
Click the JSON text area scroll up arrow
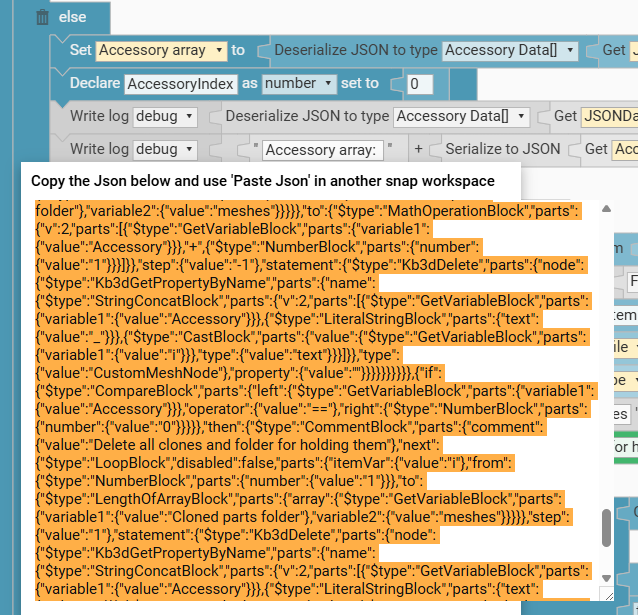[606, 209]
